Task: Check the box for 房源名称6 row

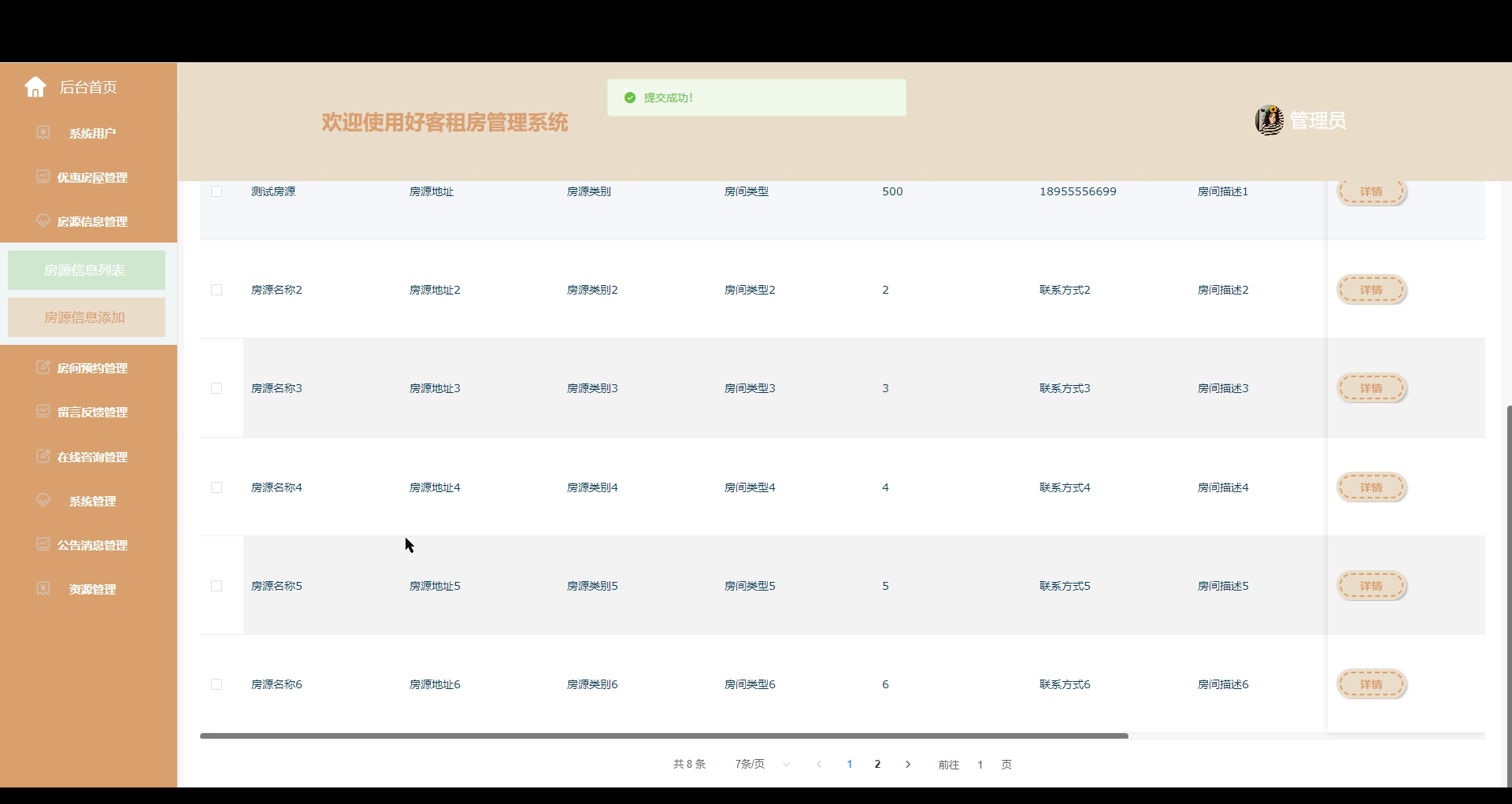Action: click(x=217, y=684)
